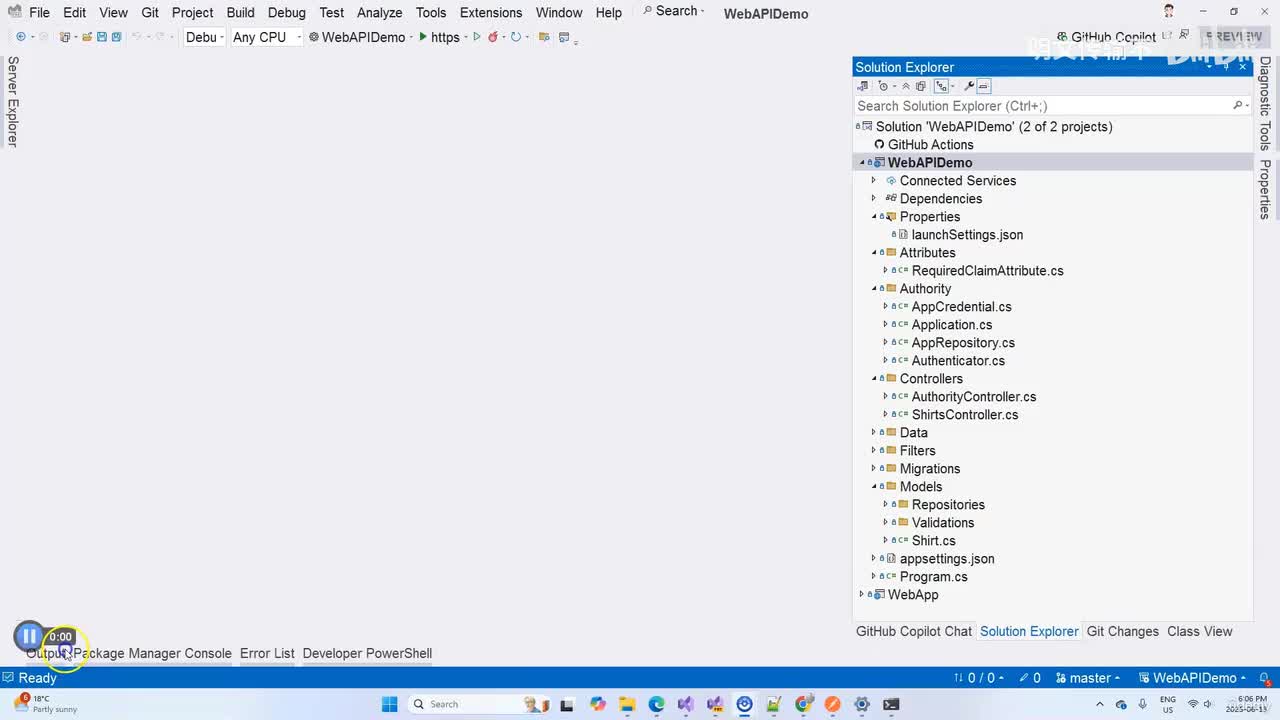Click the Search box in title bar
Viewport: 1280px width, 720px height.
[673, 11]
